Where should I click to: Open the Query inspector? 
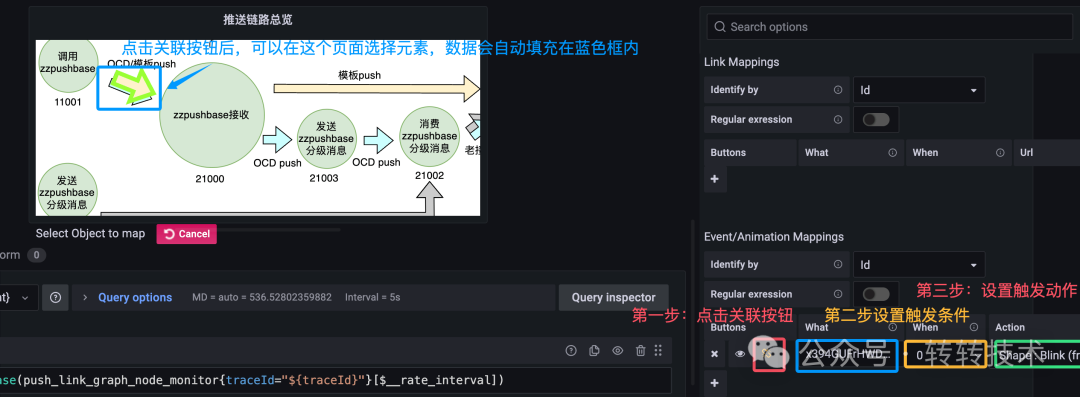613,298
